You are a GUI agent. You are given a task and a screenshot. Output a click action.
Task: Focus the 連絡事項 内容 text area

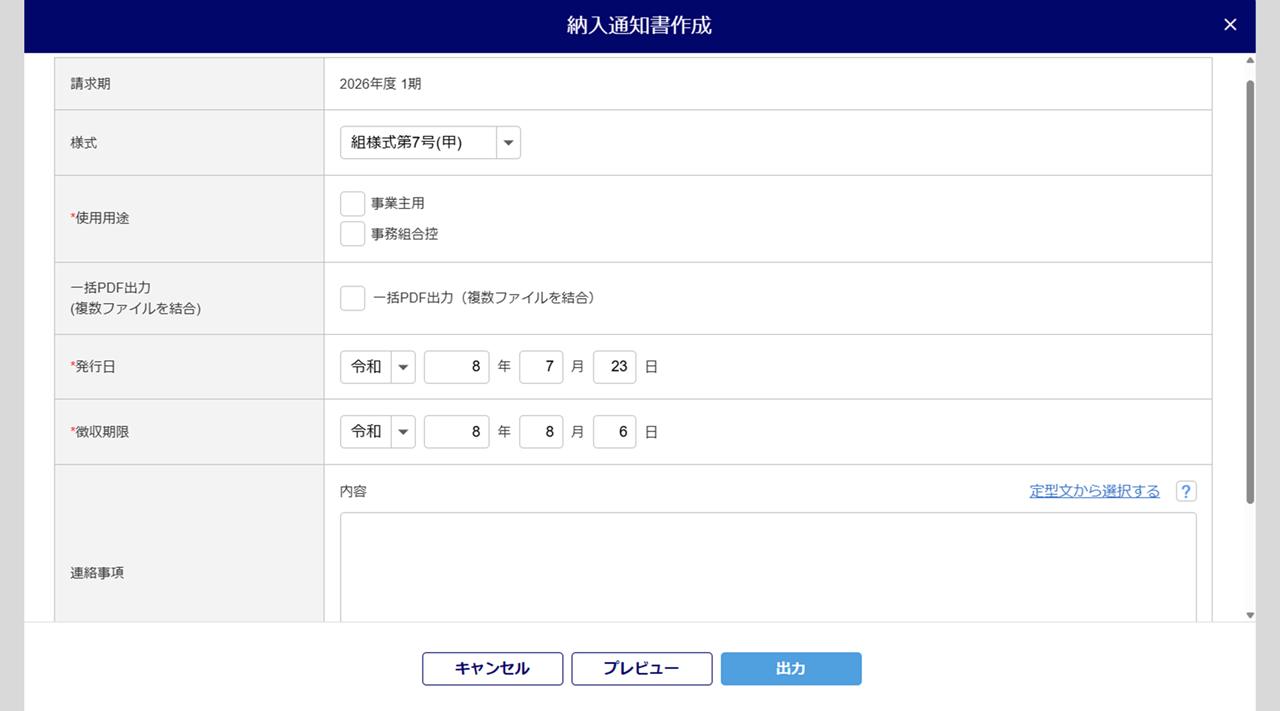(768, 568)
